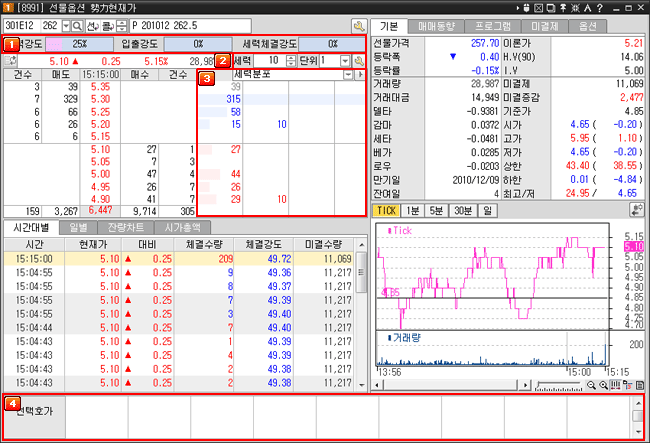This screenshot has width=650, height=443.
Task: Click the arrow expander right of 세력분포
Action: point(360,75)
